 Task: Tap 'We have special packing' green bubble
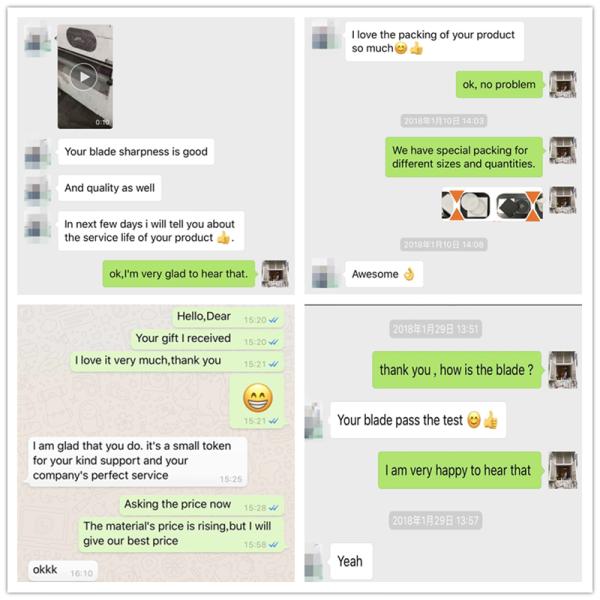click(x=464, y=157)
